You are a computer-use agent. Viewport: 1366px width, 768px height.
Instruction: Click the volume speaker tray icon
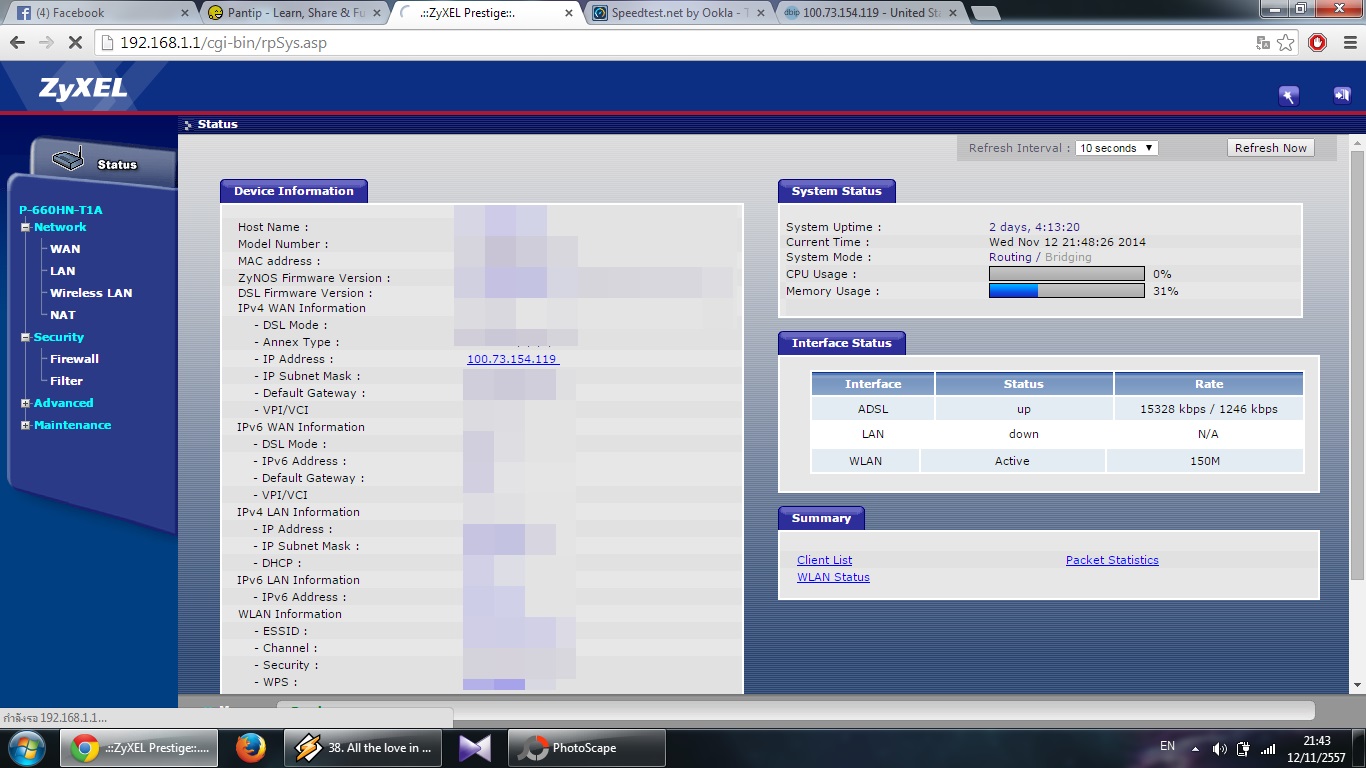coord(1219,748)
